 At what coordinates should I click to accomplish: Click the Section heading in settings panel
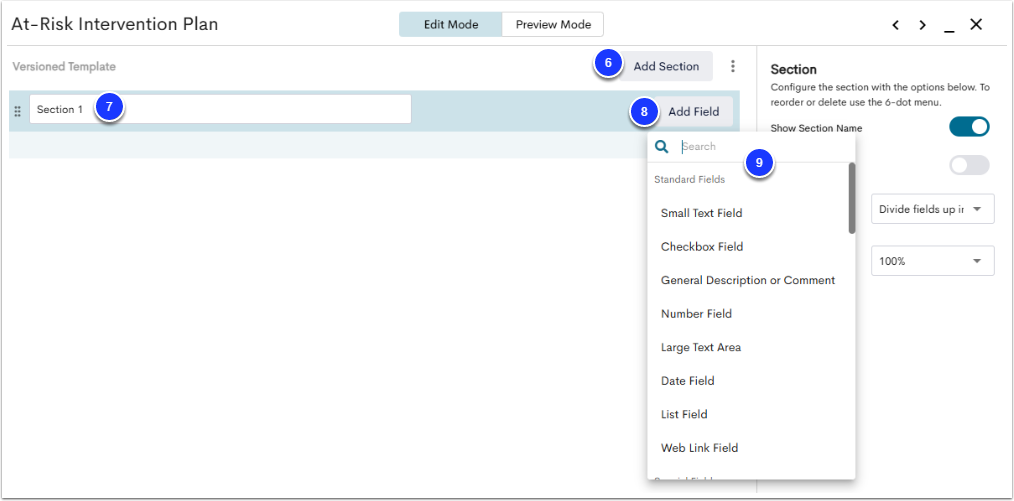coord(793,69)
